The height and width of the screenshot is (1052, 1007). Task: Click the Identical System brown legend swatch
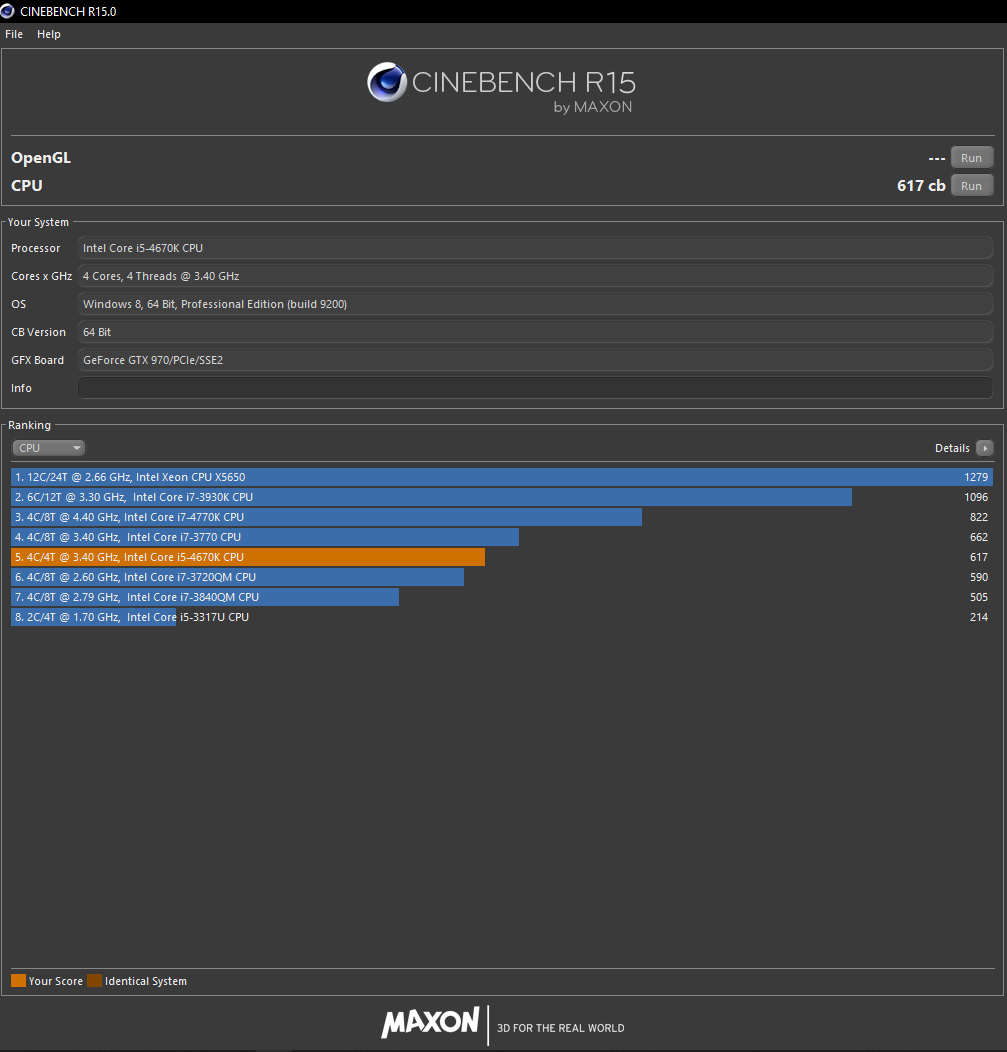click(x=95, y=980)
